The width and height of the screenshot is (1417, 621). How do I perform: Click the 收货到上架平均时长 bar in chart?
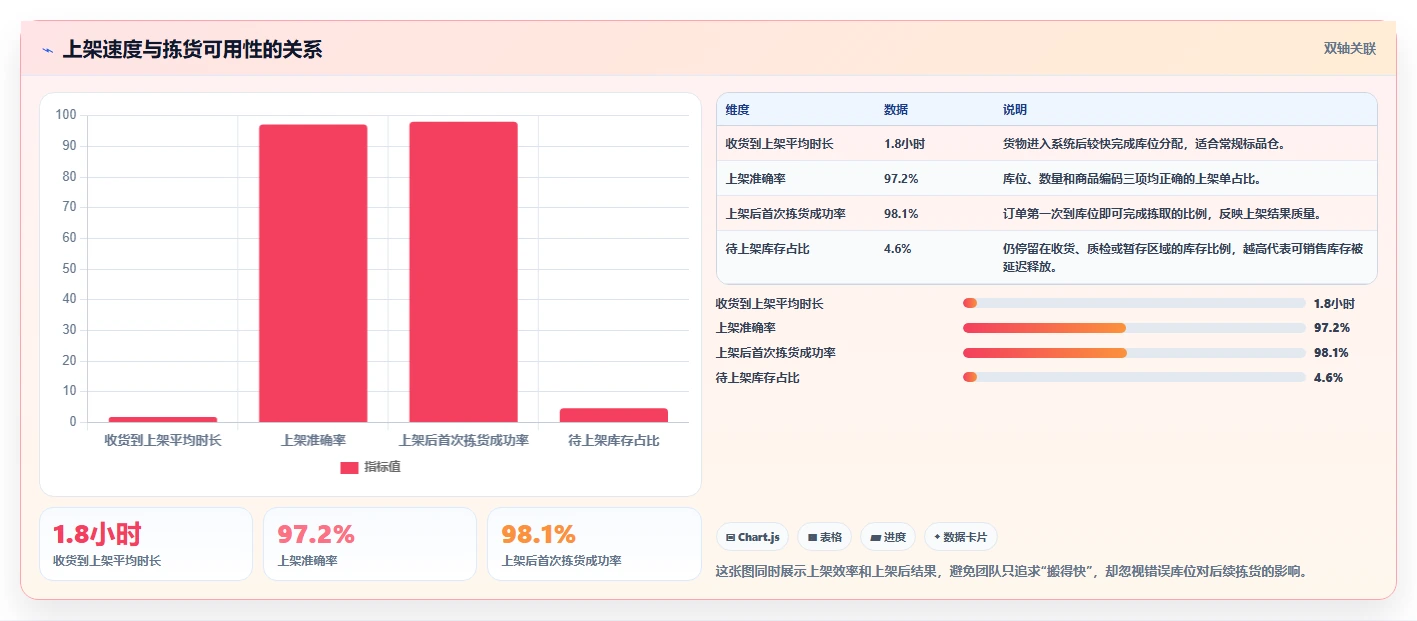163,419
